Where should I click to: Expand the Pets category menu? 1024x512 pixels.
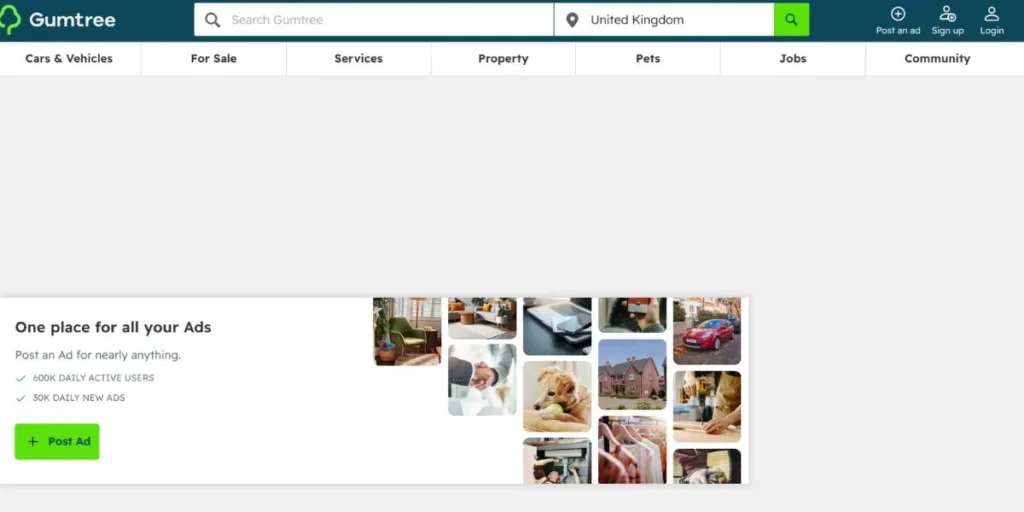(648, 59)
